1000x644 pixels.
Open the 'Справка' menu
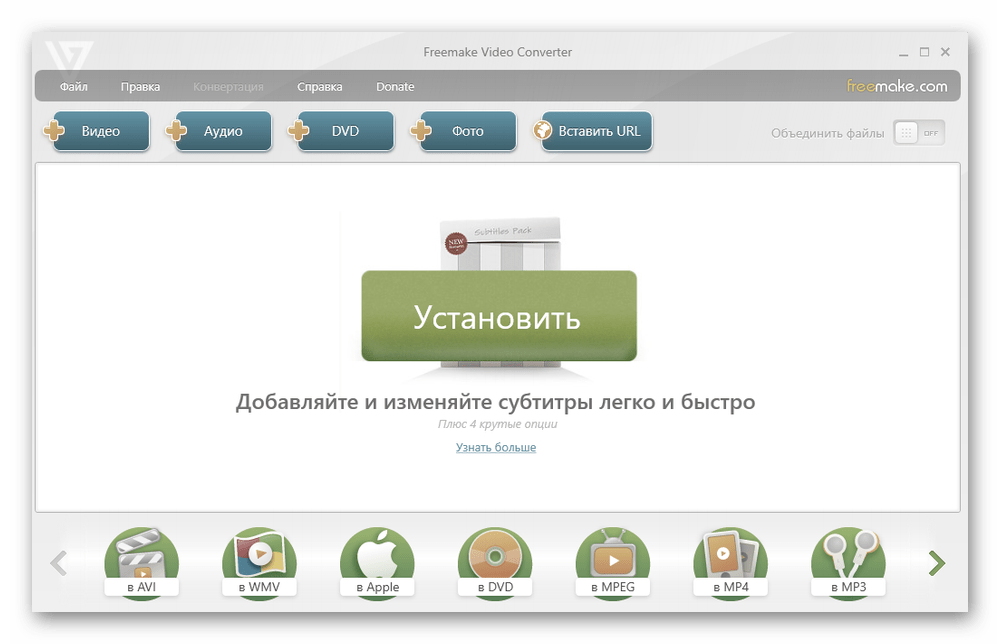pos(319,87)
